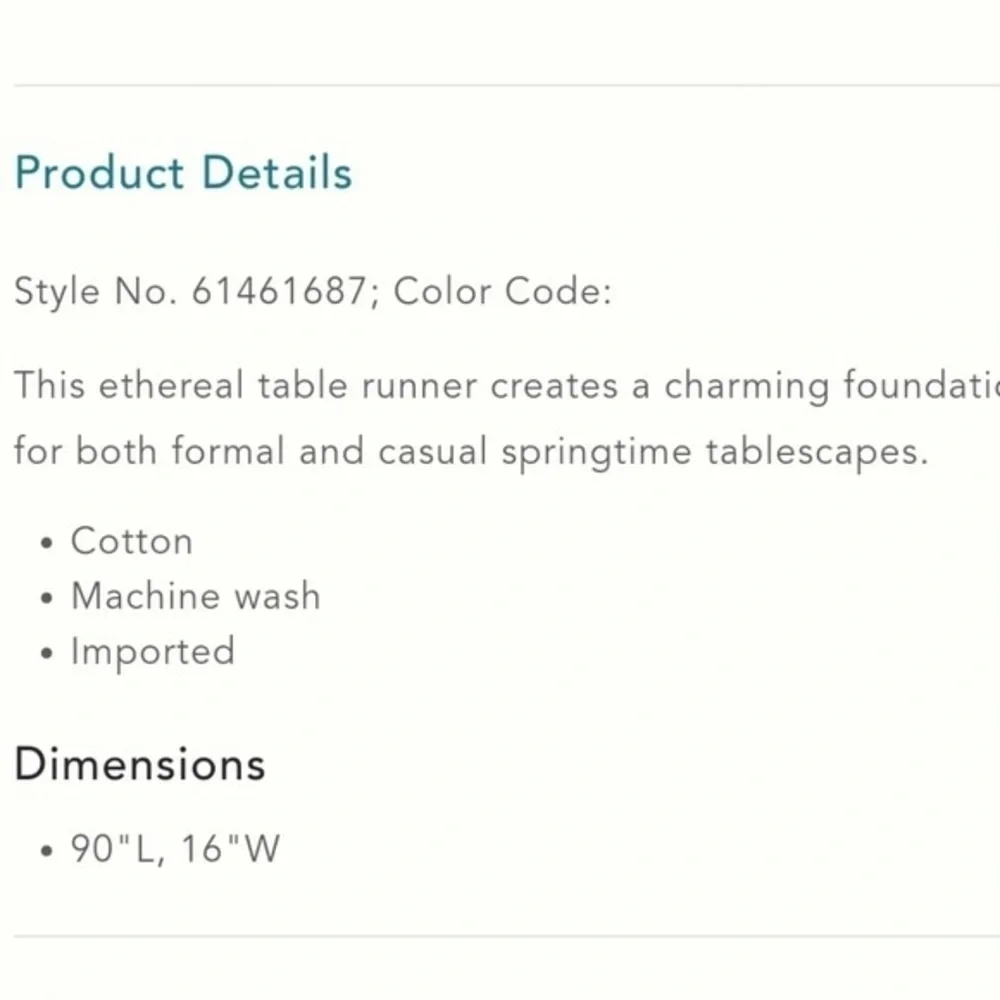Click the bullet dot before Cotton
This screenshot has width=1000, height=1000.
tap(46, 543)
